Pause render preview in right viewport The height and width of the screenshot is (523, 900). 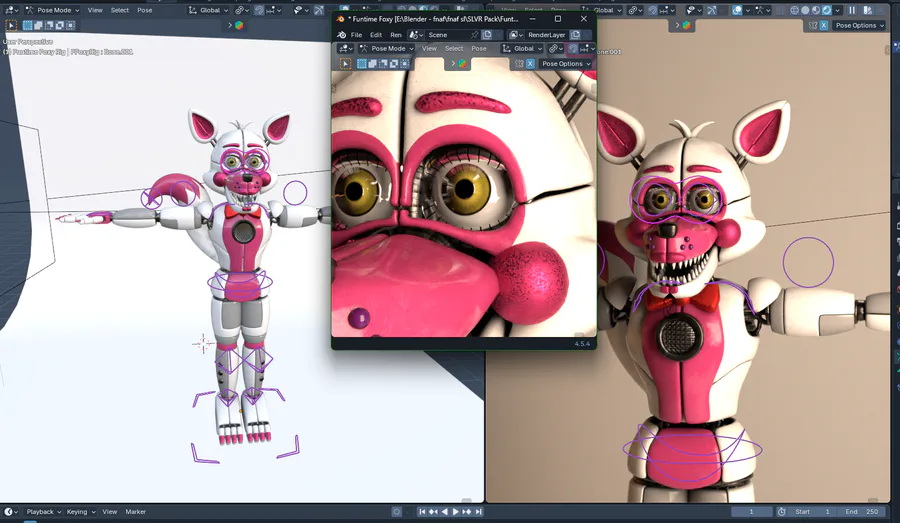coord(852,10)
